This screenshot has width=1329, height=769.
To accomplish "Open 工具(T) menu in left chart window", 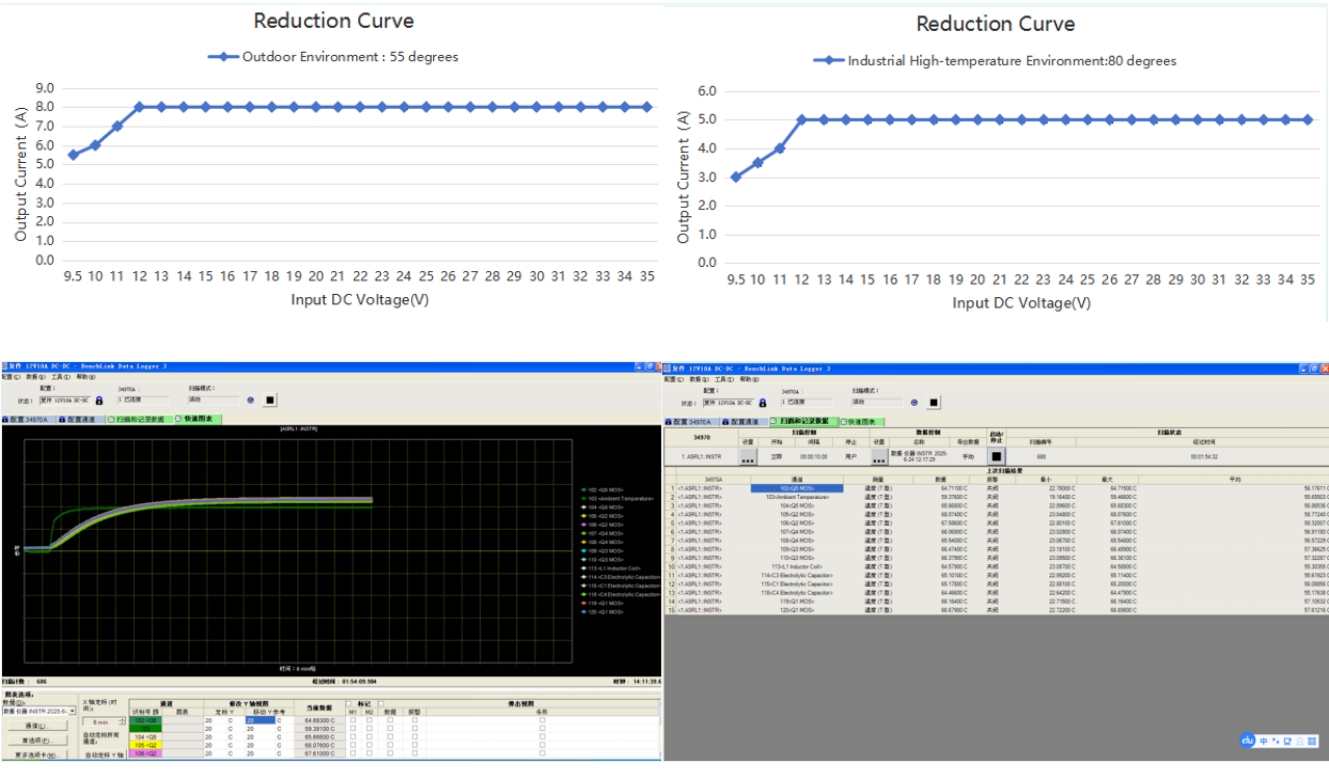I will point(61,377).
